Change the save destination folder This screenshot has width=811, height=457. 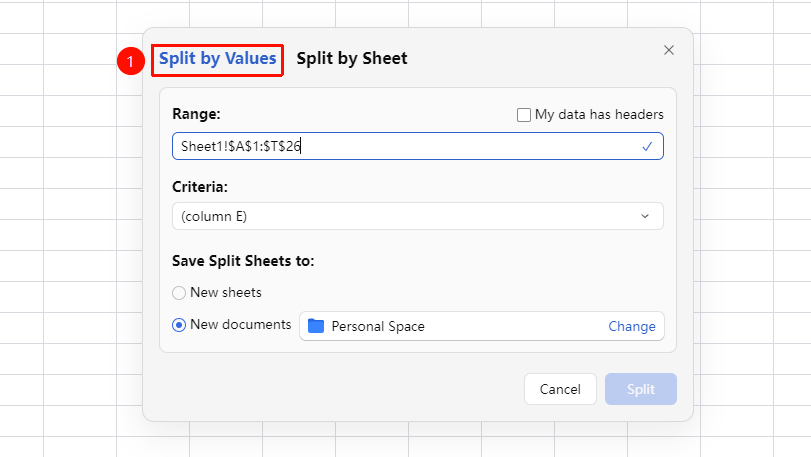point(632,326)
